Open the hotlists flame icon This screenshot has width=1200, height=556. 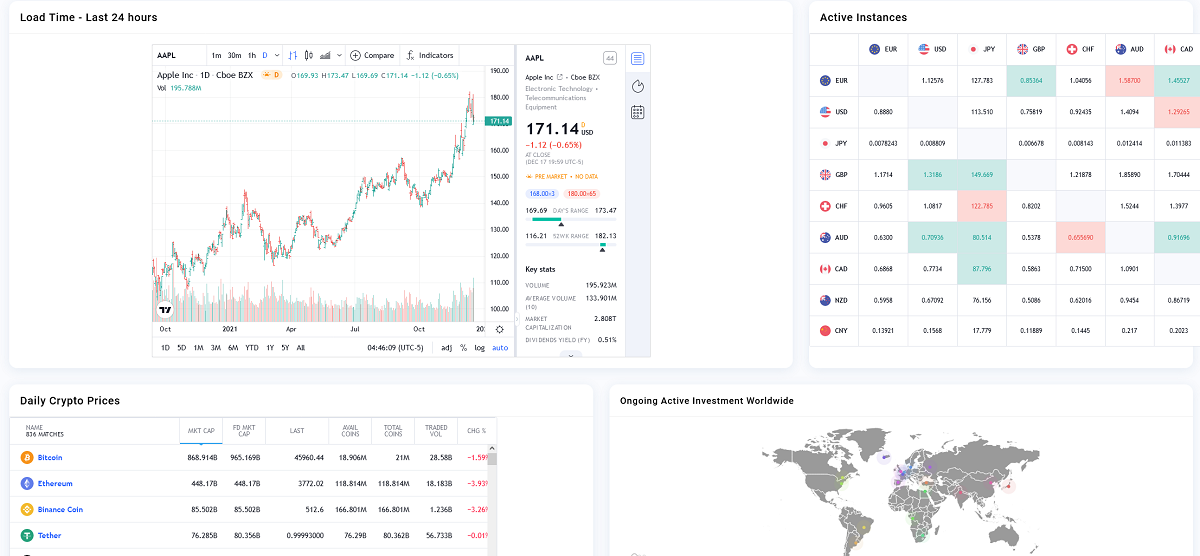pos(638,86)
